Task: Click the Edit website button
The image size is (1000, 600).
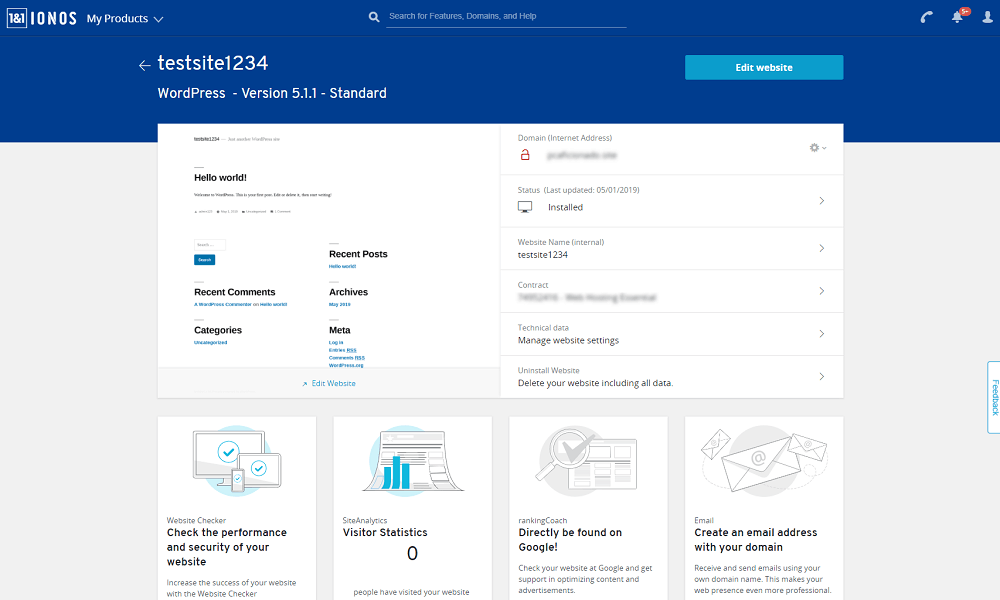Action: [764, 68]
